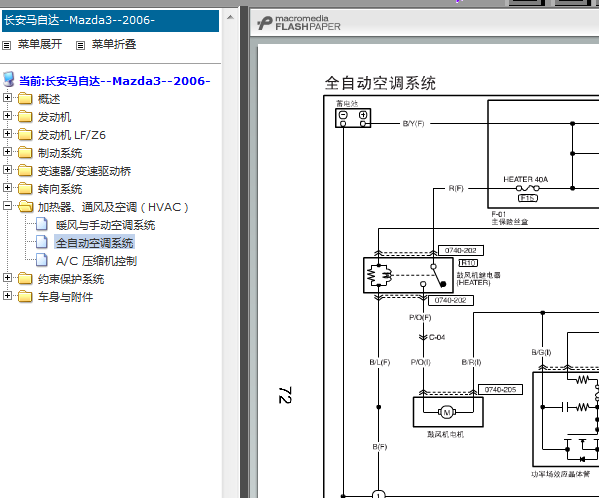This screenshot has width=599, height=498.
Task: Open the 暖风与手动空调系统 page
Action: pyautogui.click(x=105, y=225)
